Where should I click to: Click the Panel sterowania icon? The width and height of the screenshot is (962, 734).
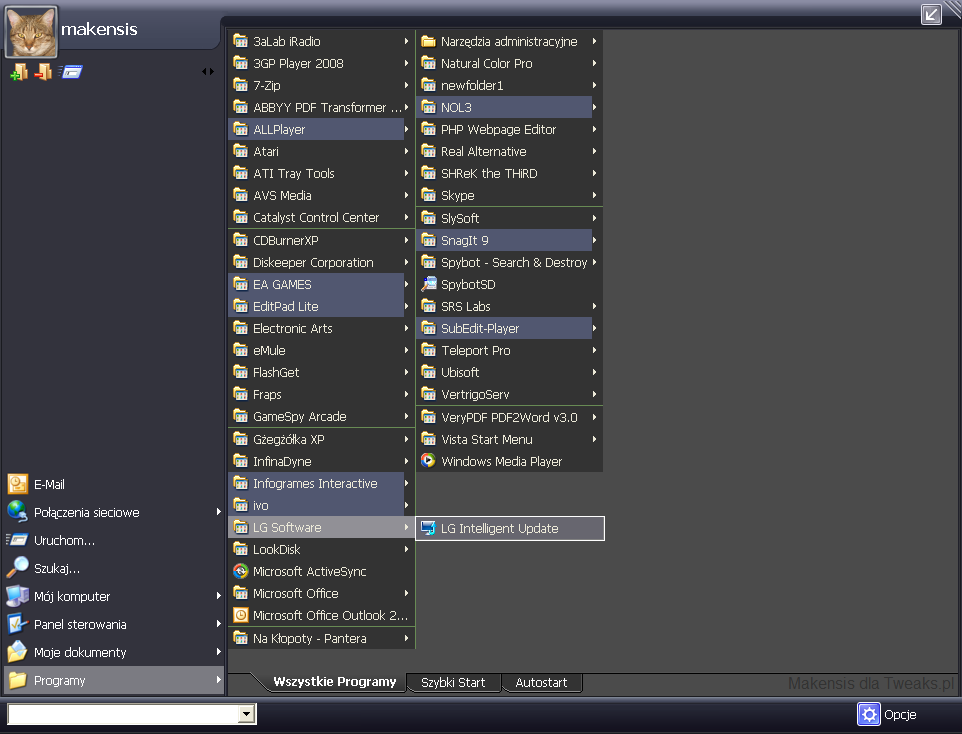(x=18, y=624)
